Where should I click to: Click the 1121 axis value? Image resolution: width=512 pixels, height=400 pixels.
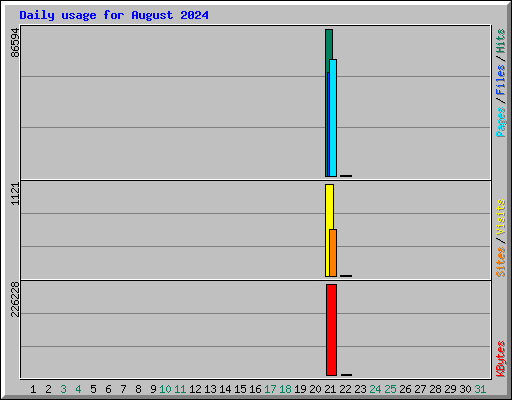pyautogui.click(x=15, y=194)
